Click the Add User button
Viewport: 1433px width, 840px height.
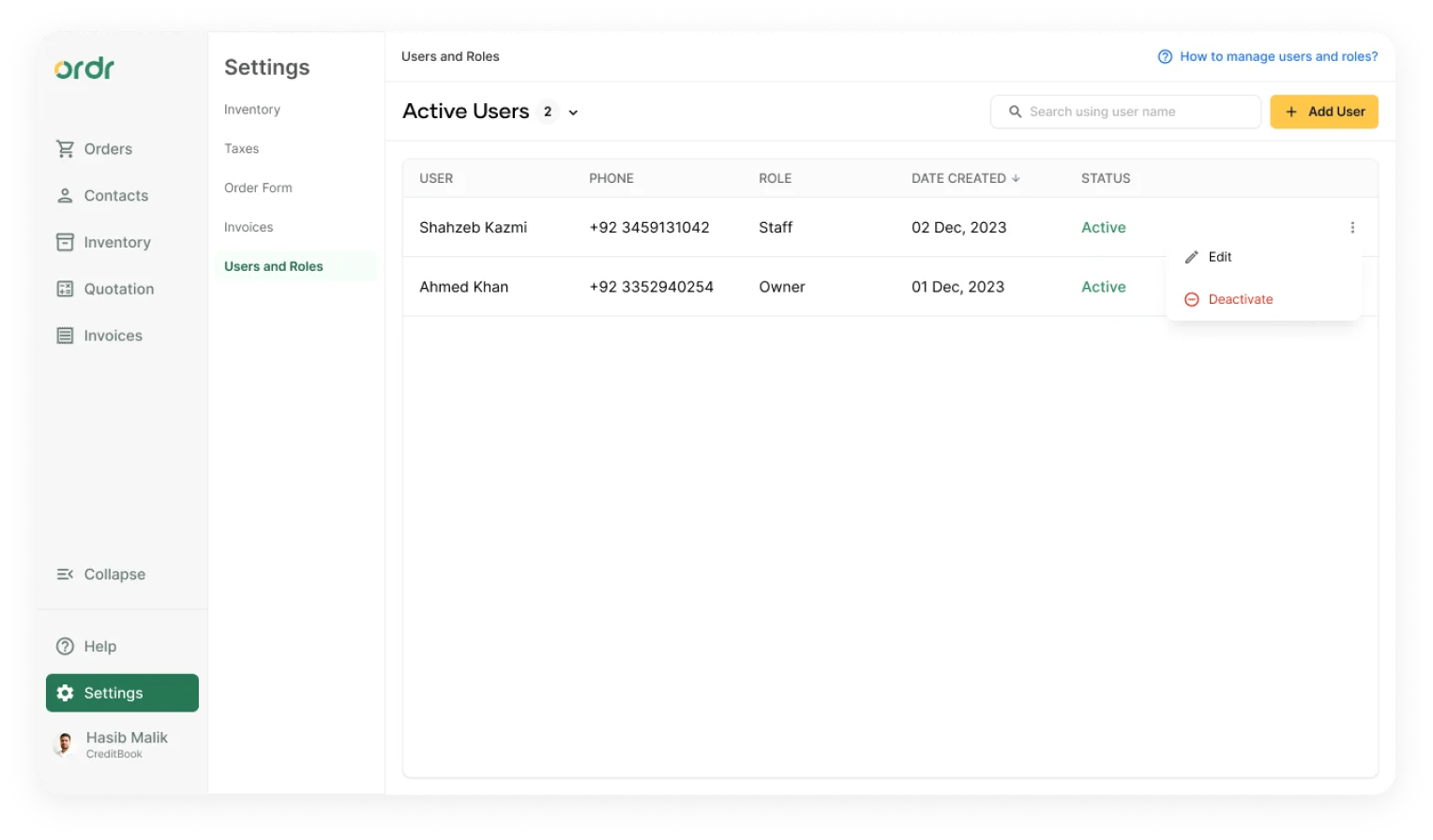click(x=1324, y=112)
